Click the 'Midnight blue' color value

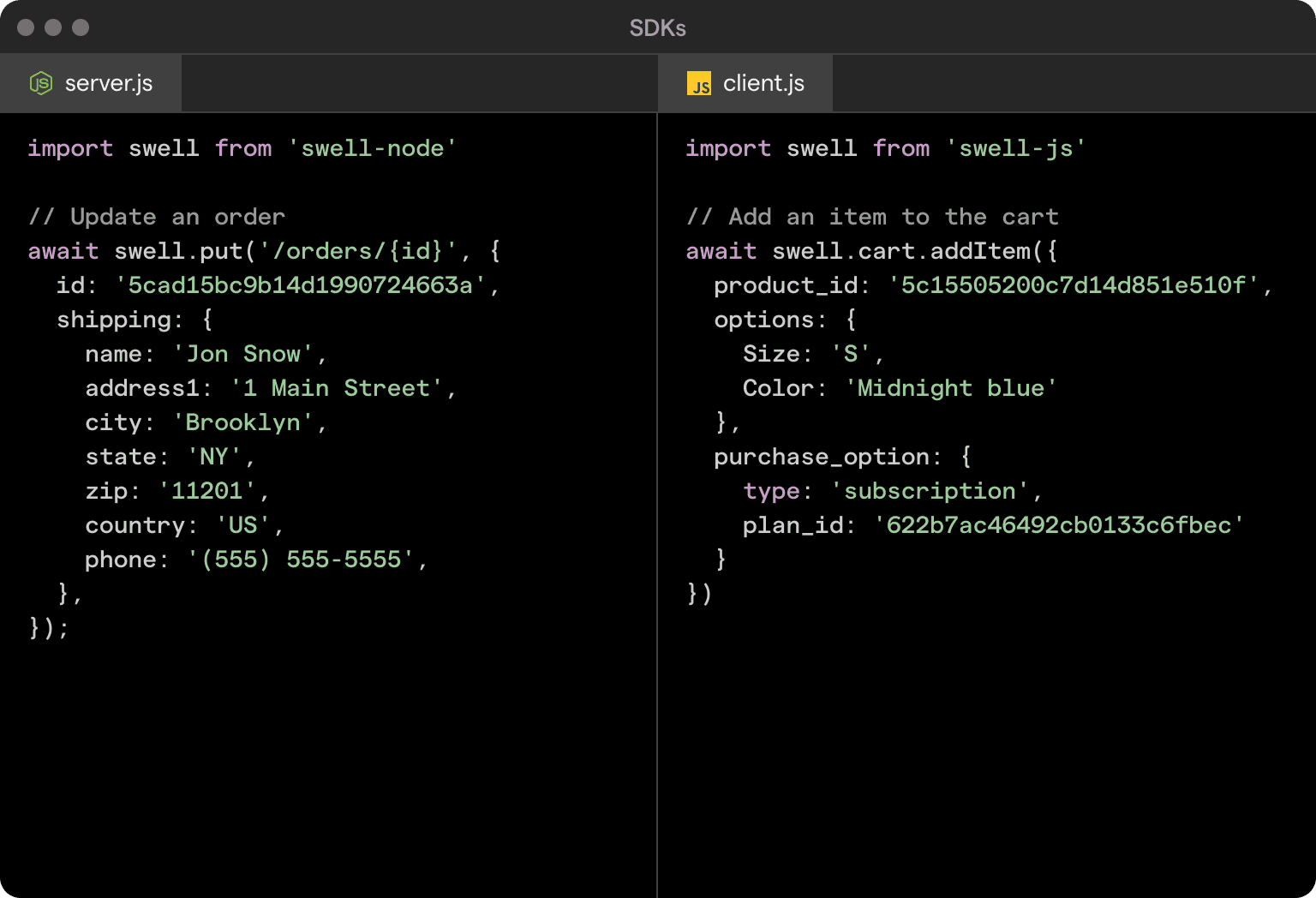coord(950,388)
